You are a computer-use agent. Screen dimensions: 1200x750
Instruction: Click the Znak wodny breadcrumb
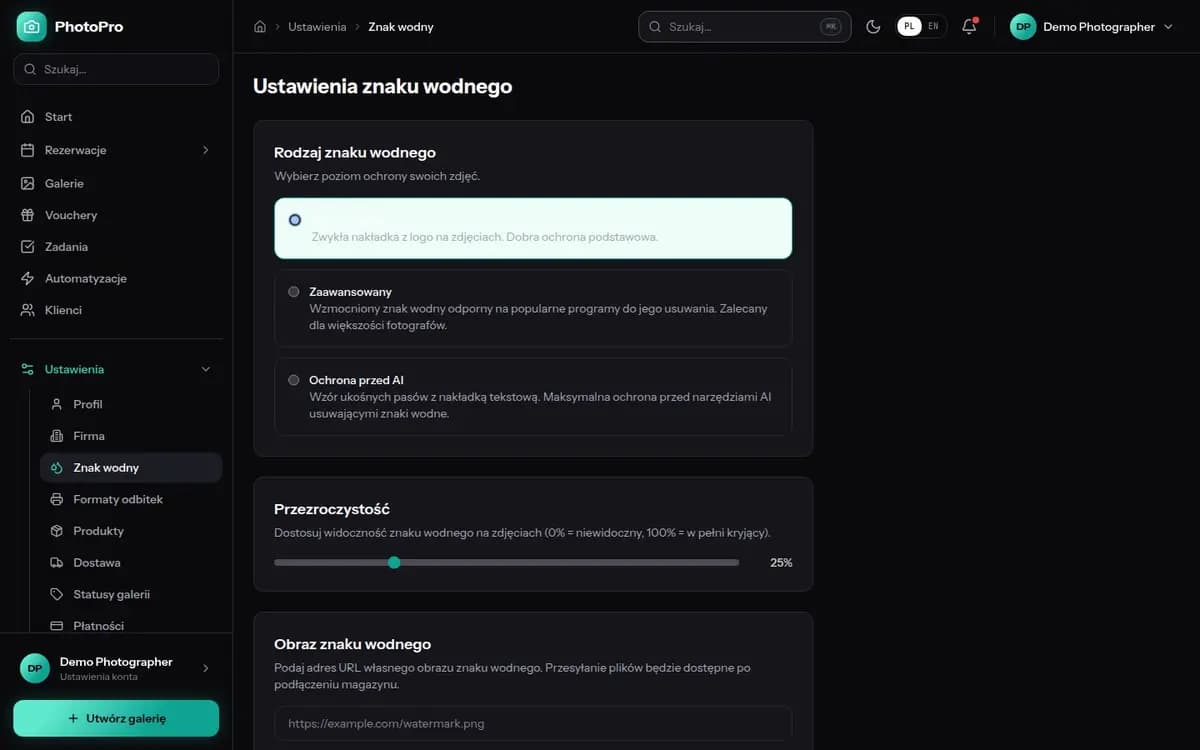401,27
